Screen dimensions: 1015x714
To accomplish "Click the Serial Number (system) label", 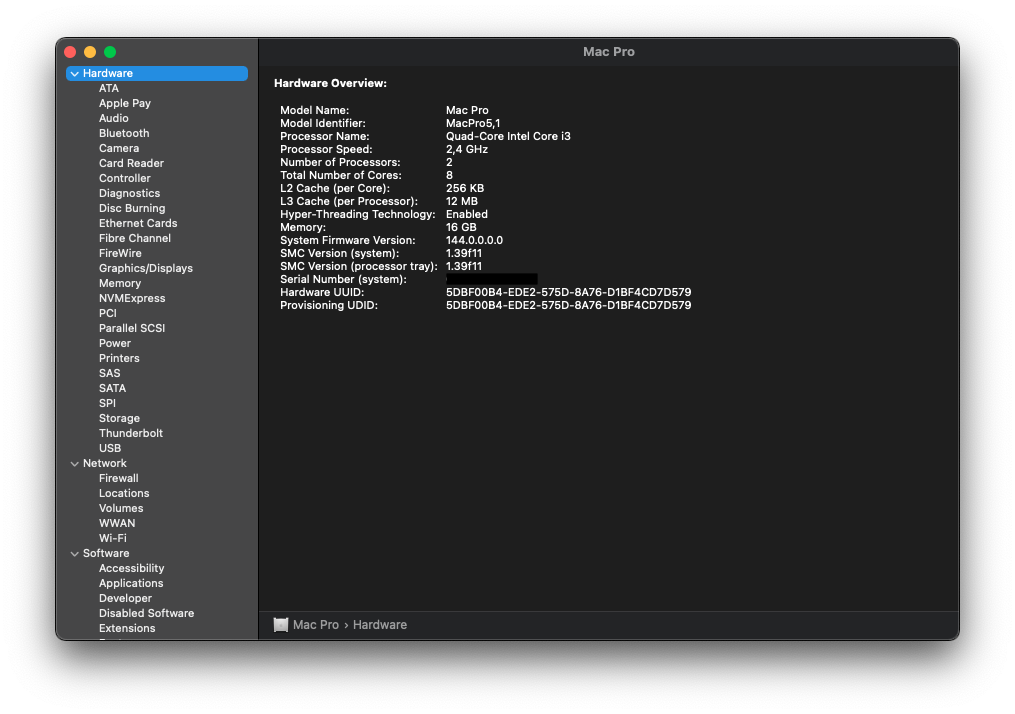I will click(x=343, y=279).
